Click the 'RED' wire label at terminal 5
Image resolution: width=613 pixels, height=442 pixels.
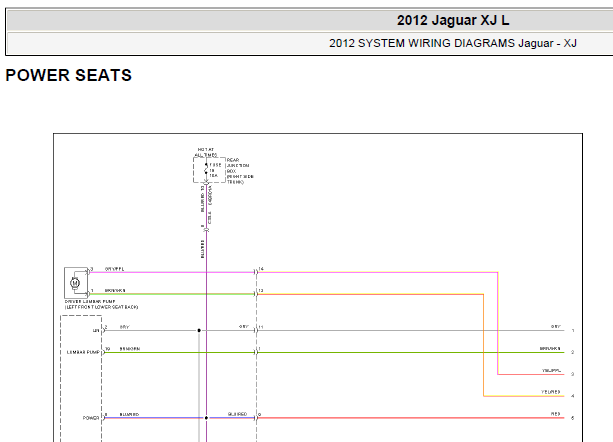556,414
